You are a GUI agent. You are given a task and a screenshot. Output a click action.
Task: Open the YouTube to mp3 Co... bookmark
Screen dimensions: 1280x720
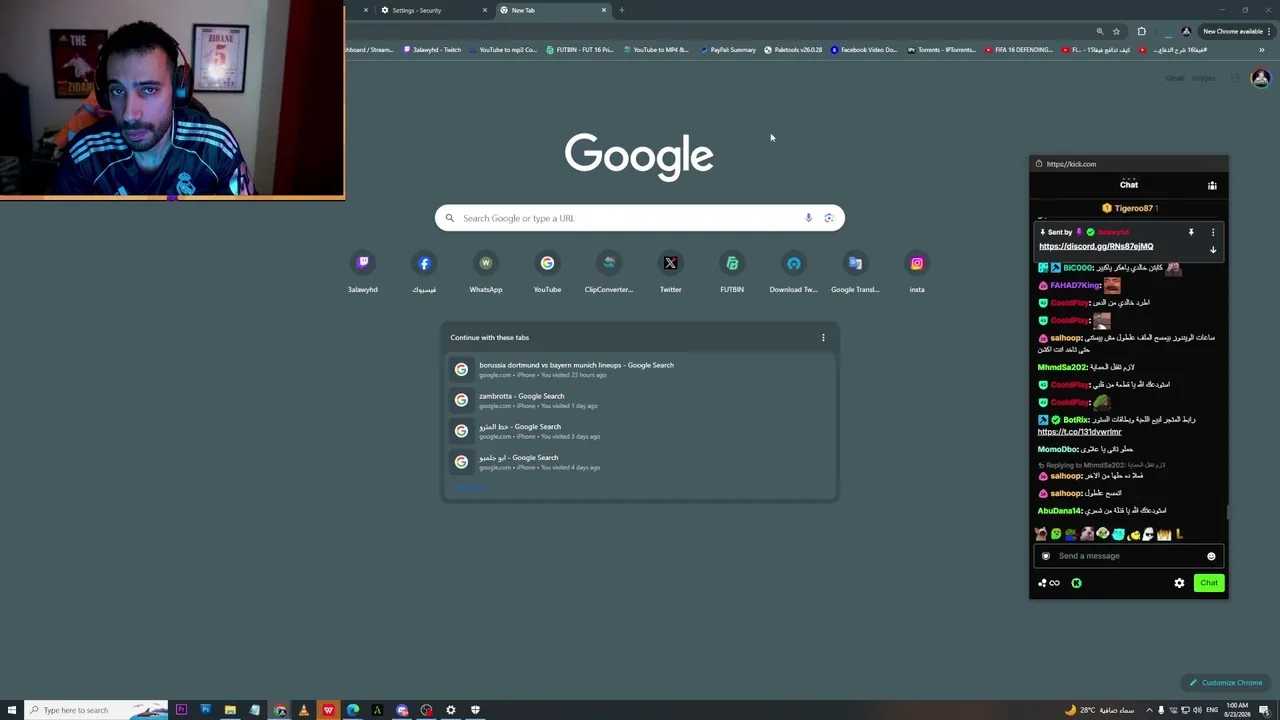(503, 50)
